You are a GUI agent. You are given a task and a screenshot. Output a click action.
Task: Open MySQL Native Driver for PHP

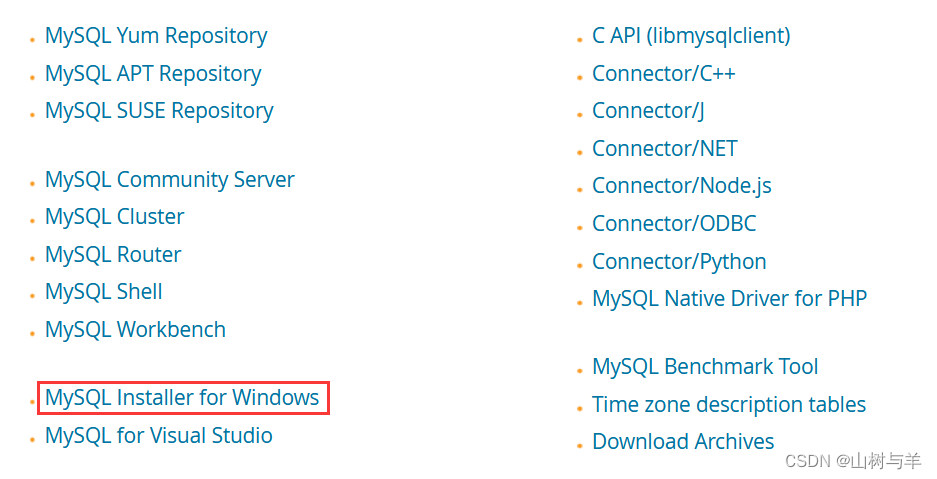(730, 299)
